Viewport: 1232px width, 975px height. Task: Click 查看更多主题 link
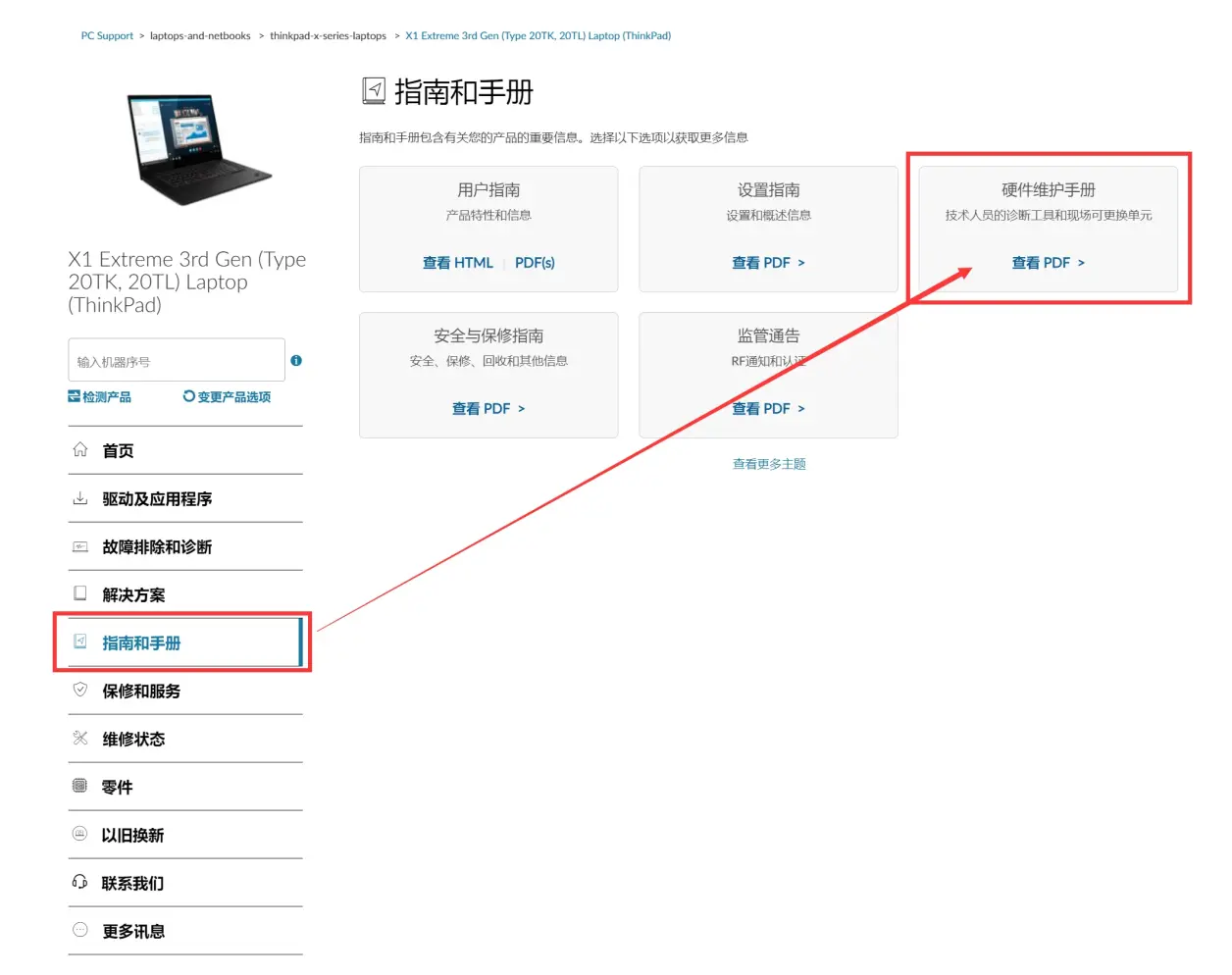[769, 464]
